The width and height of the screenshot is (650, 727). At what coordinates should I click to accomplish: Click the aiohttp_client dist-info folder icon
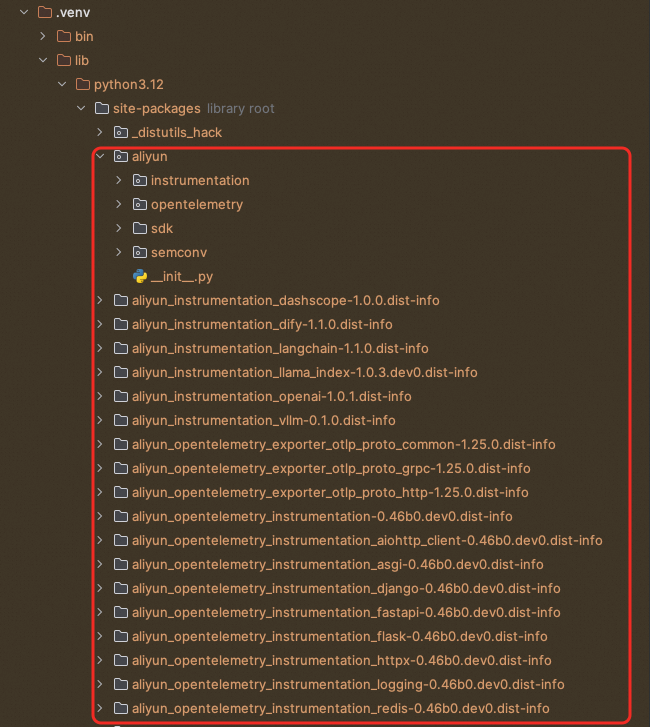121,540
